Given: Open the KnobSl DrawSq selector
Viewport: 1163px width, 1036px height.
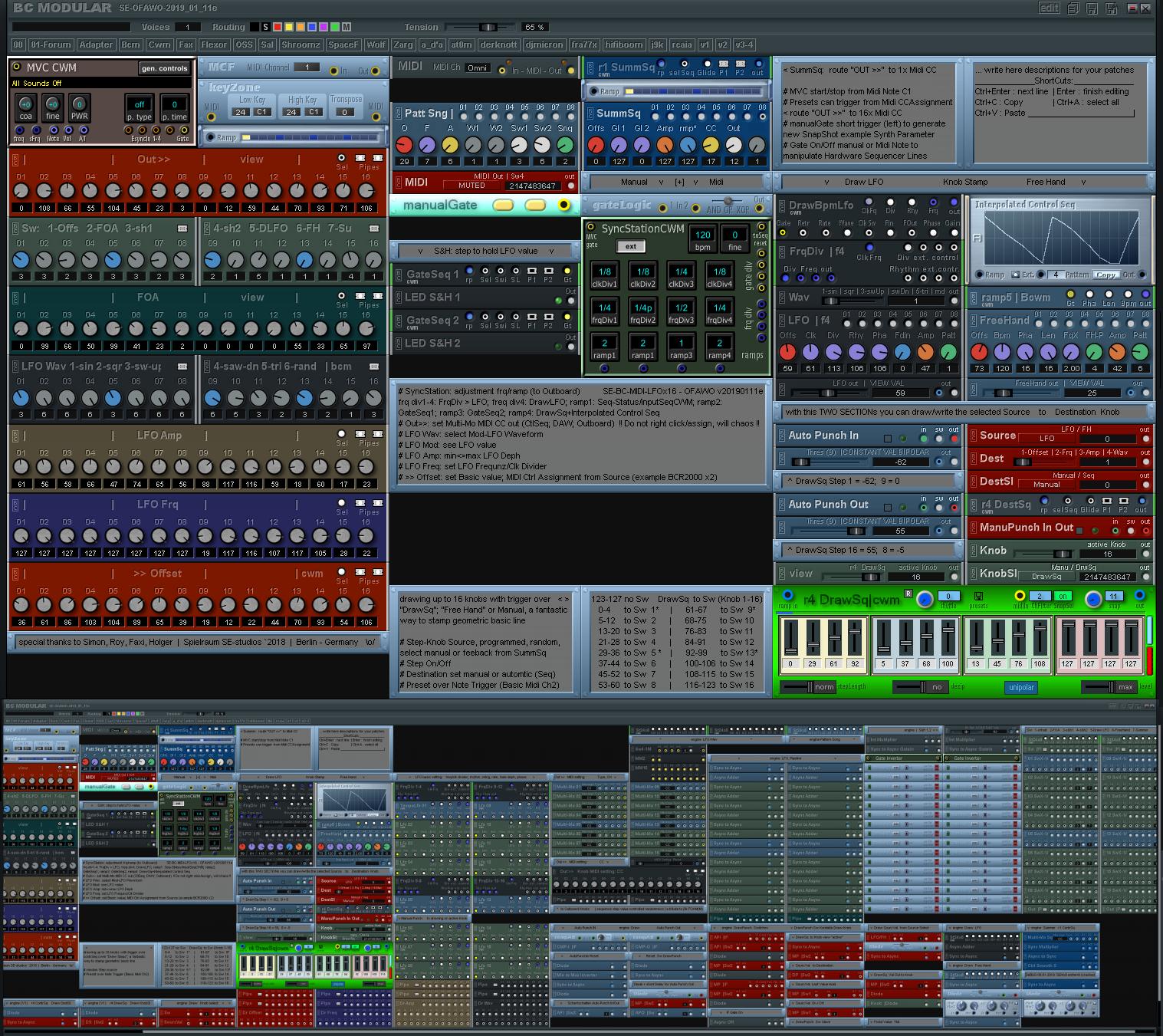Looking at the screenshot, I should pos(1046,577).
